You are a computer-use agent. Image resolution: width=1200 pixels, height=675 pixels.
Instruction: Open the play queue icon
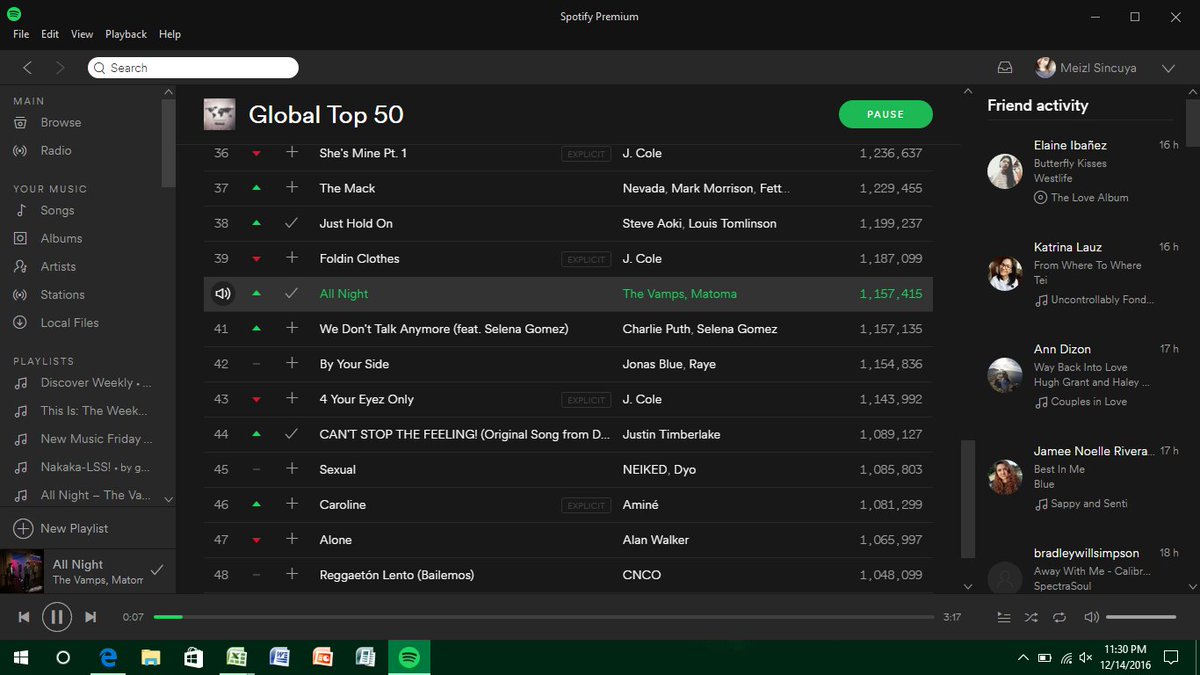(x=1004, y=617)
